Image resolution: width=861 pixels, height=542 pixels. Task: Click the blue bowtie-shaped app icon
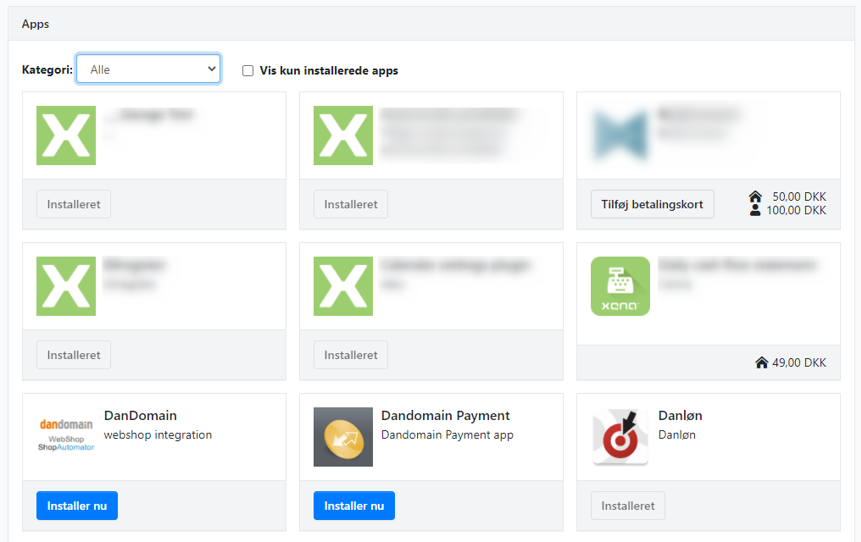pos(620,135)
